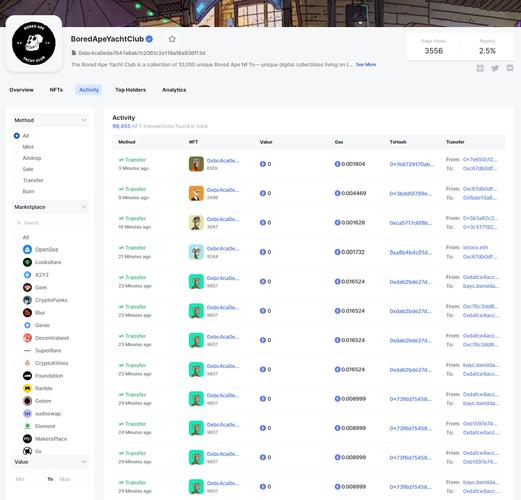The height and width of the screenshot is (500, 521).
Task: Choose the Transfer method filter in sidebar
Action: click(x=33, y=180)
